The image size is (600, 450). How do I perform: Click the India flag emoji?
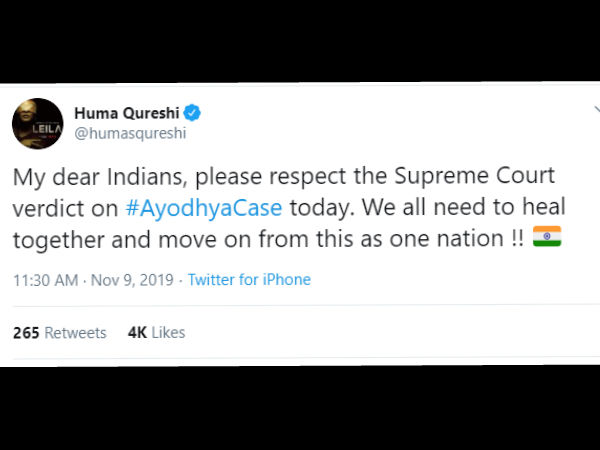point(547,236)
